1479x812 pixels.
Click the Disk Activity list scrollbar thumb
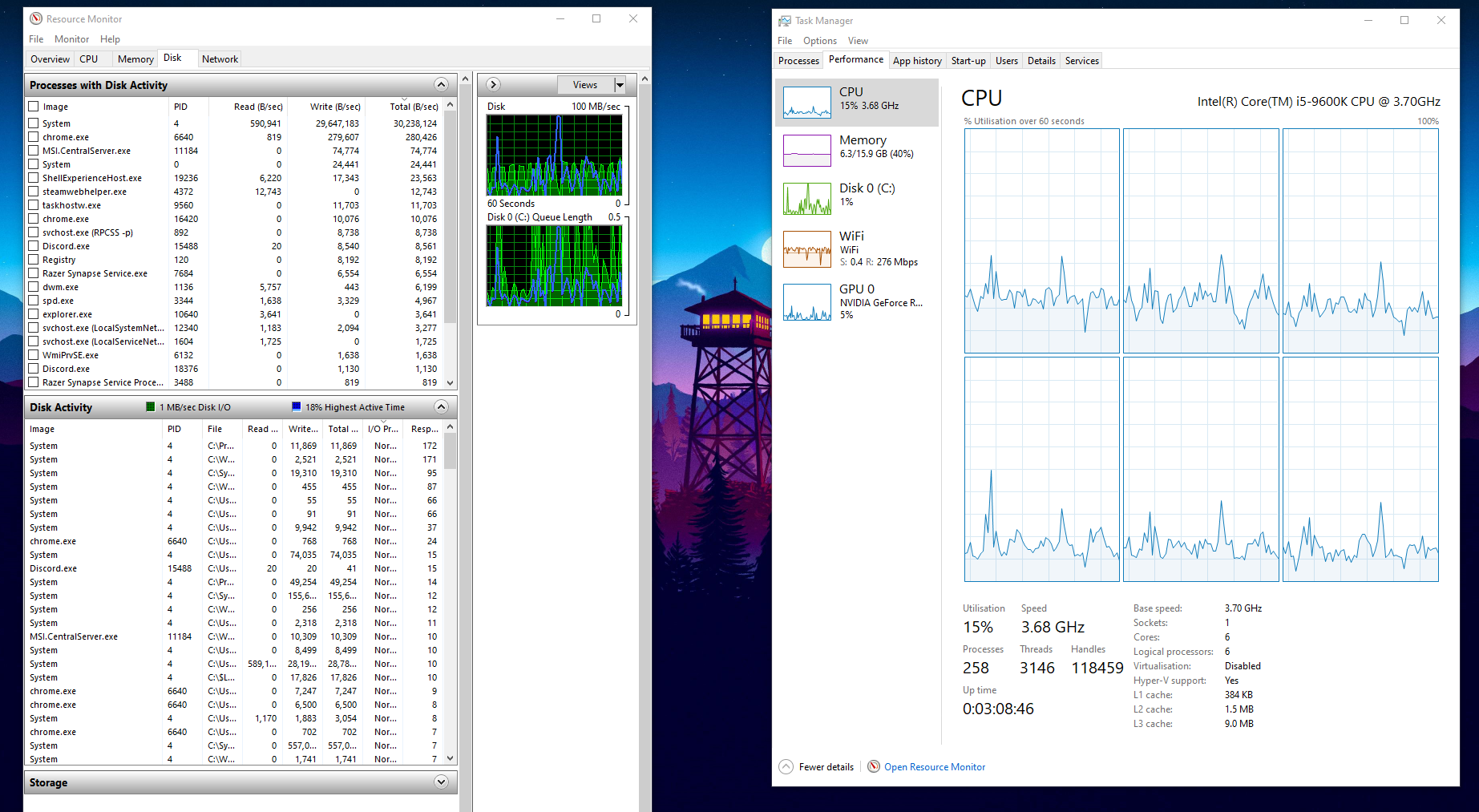451,451
